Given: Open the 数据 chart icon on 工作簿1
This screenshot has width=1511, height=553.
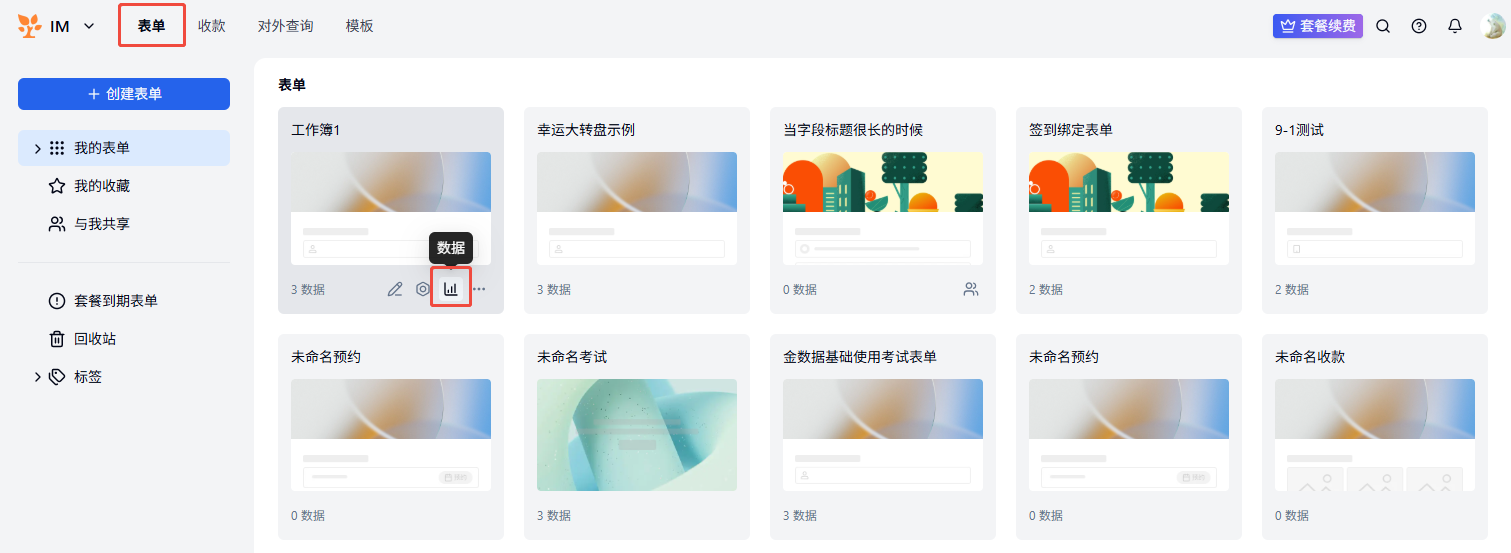Looking at the screenshot, I should (x=451, y=289).
